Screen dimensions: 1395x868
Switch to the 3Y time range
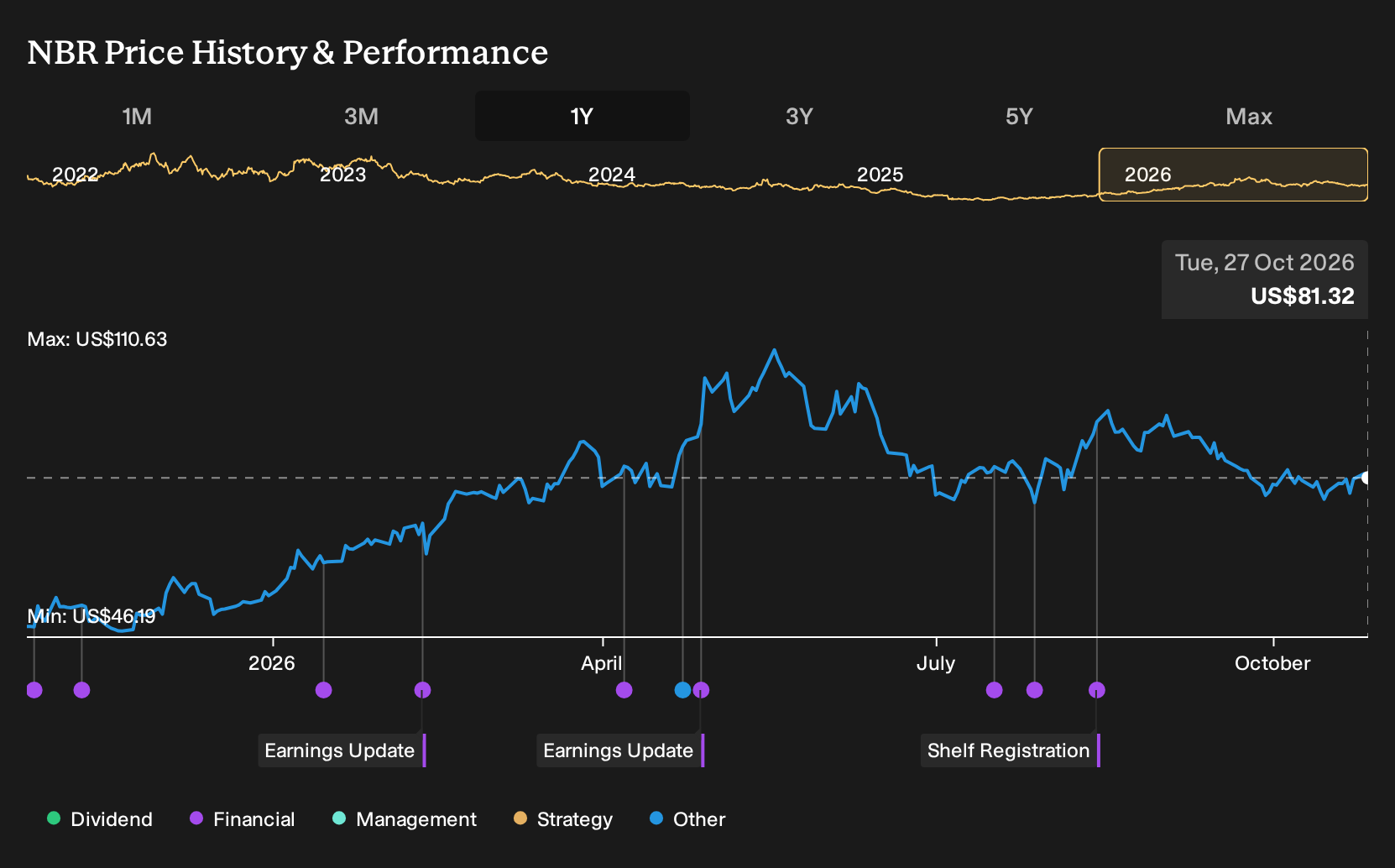pos(799,116)
